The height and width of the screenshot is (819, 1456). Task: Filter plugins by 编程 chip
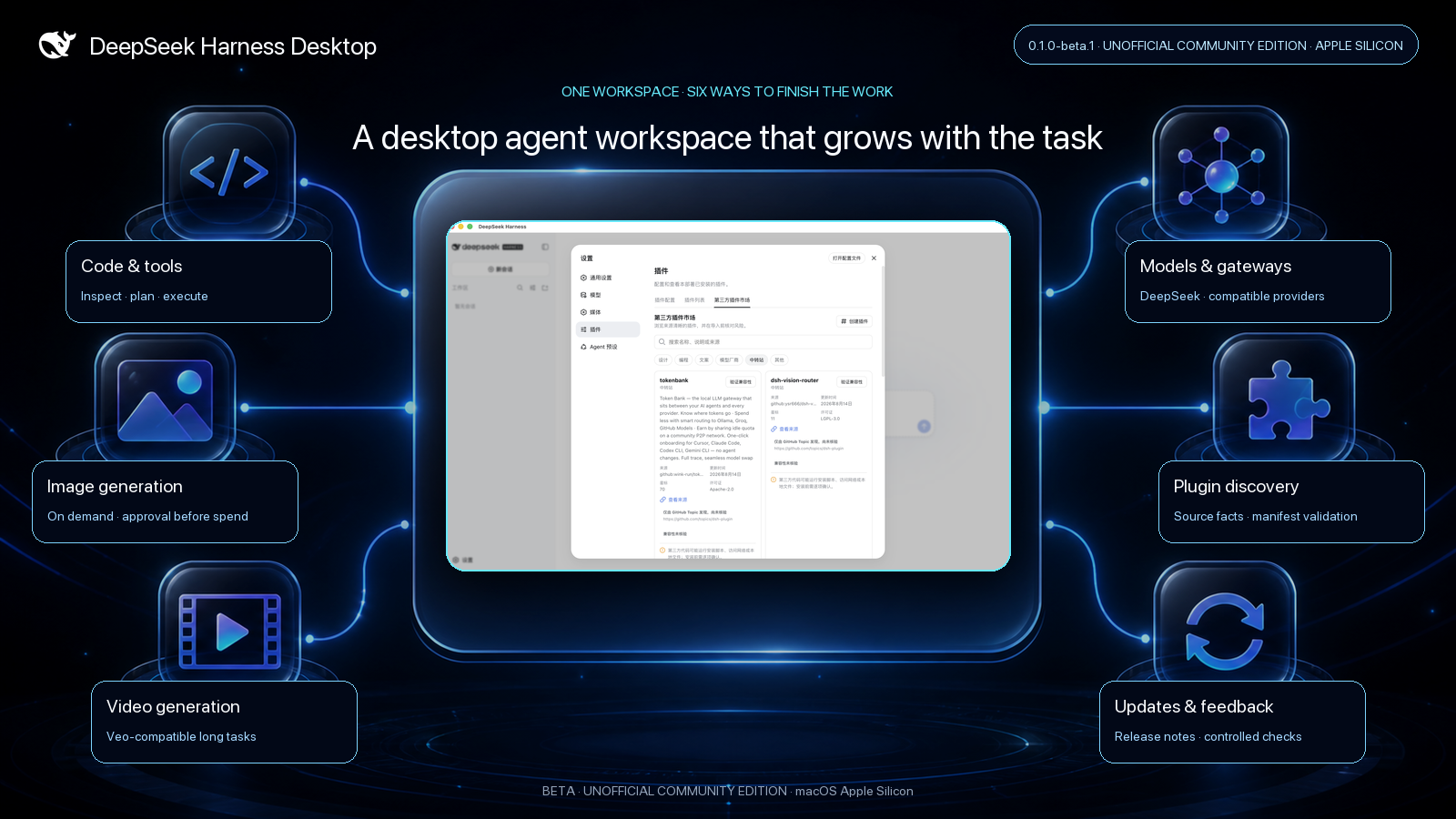pyautogui.click(x=683, y=360)
